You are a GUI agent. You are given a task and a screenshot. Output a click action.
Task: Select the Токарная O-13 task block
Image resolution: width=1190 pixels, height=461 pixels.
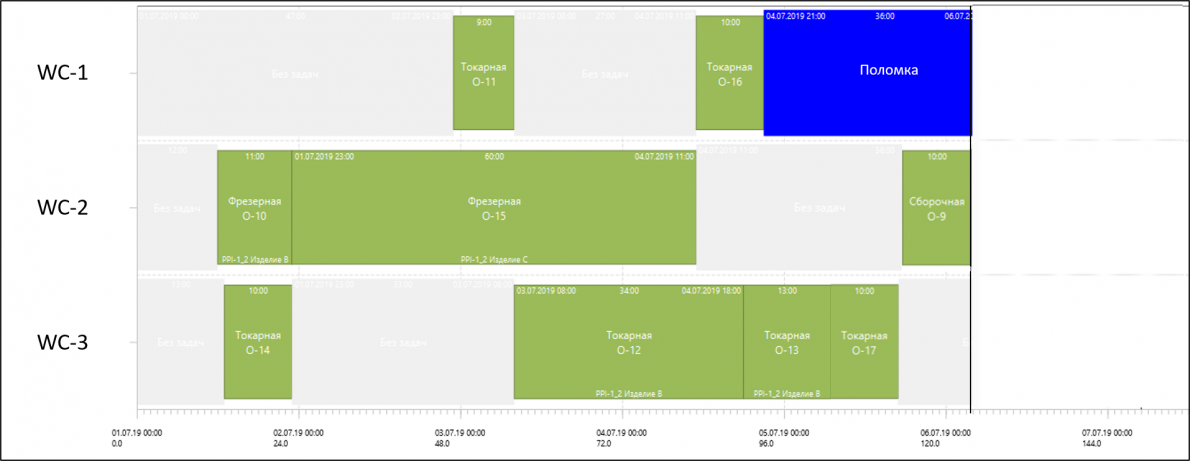[787, 342]
